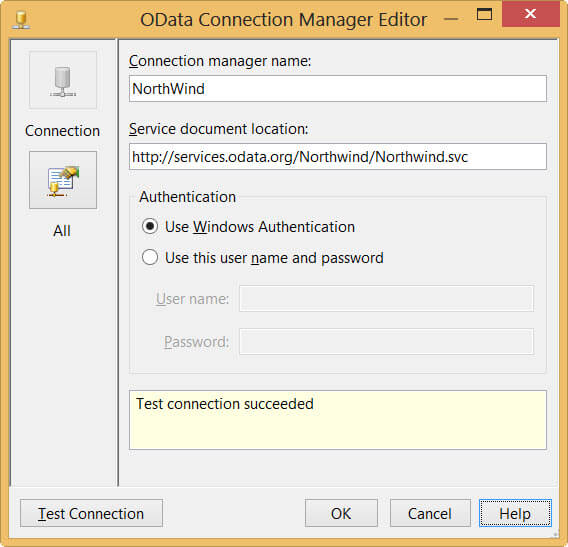Open Help for this dialog
568x547 pixels.
(x=515, y=513)
